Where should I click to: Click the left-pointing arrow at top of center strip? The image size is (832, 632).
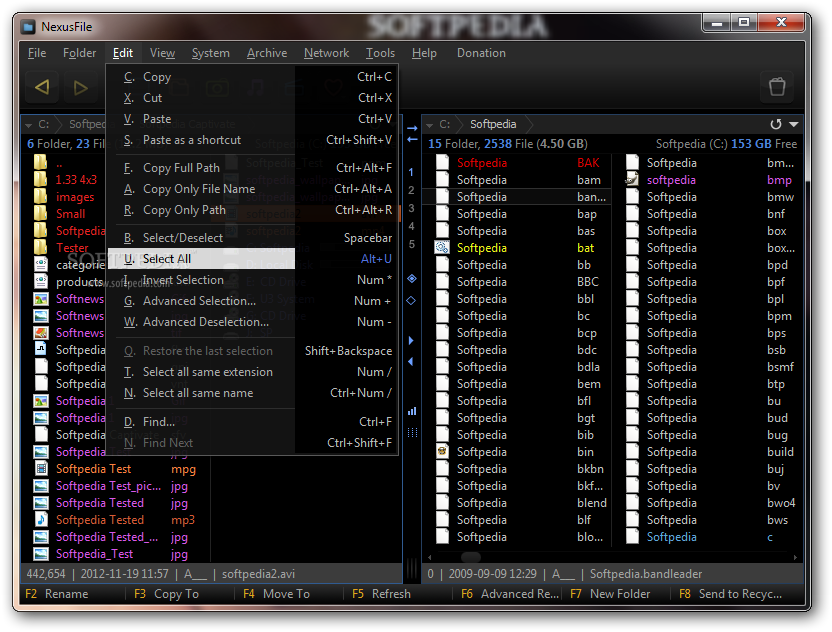[412, 139]
